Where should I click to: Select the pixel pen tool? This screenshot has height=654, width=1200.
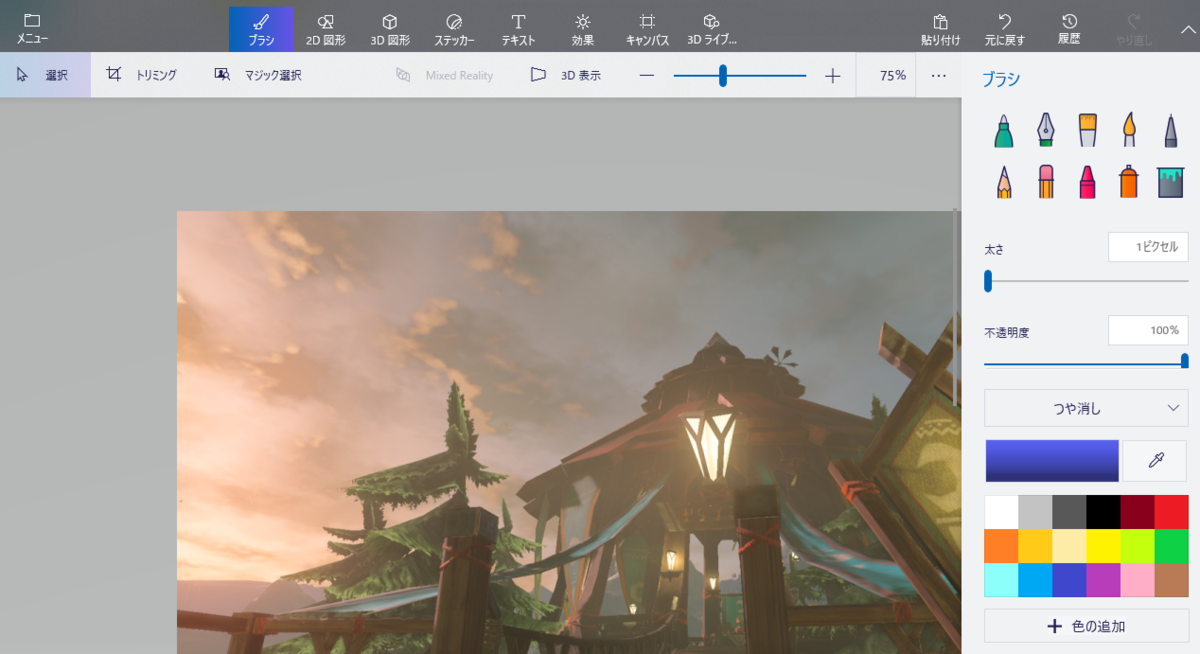pyautogui.click(x=1171, y=130)
